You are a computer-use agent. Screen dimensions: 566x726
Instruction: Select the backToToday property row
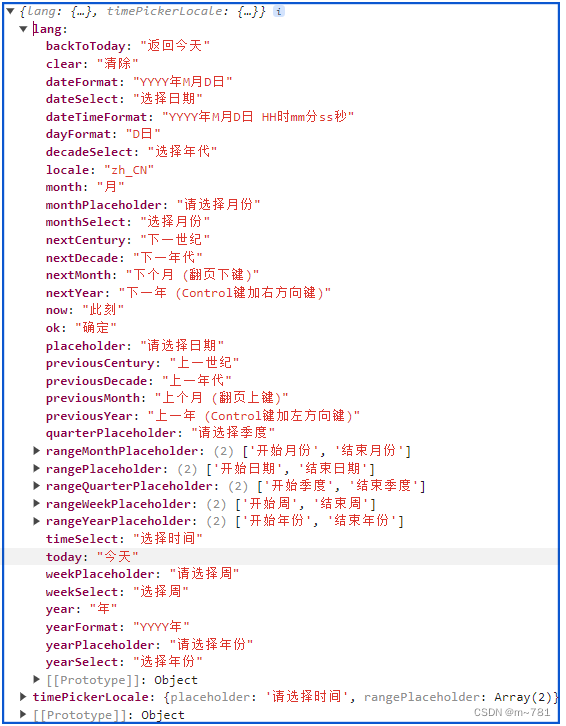click(x=128, y=46)
